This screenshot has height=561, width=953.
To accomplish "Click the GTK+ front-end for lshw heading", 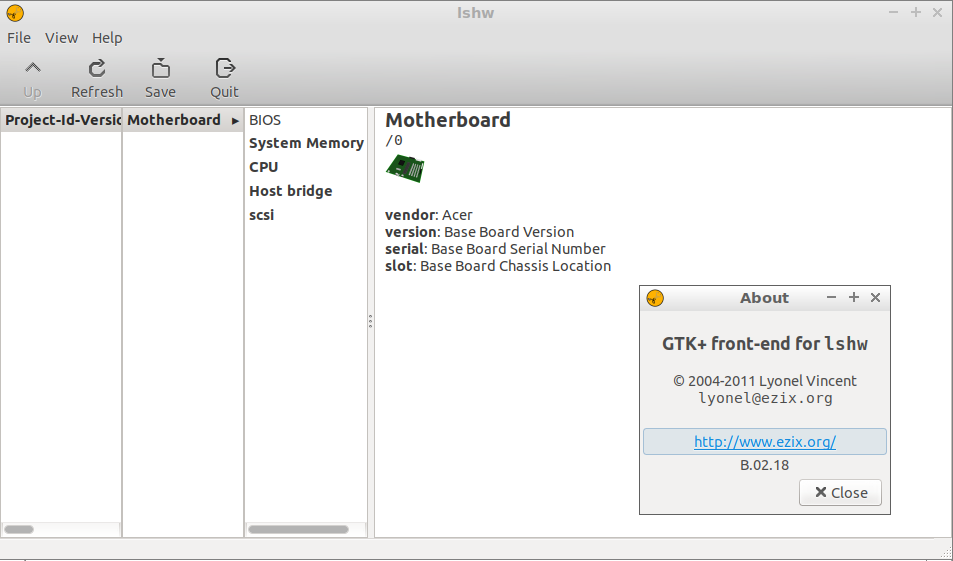I will 765,343.
